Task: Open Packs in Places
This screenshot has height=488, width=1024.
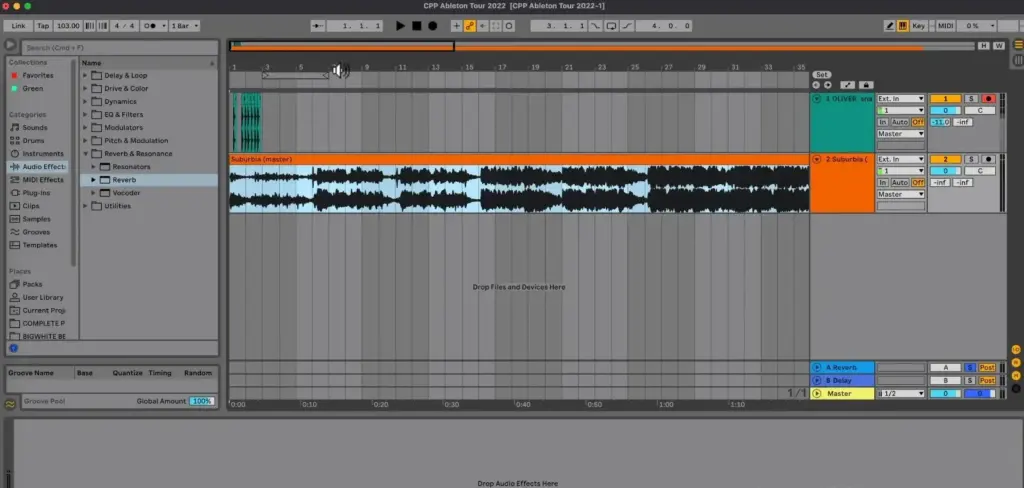Action: 32,284
